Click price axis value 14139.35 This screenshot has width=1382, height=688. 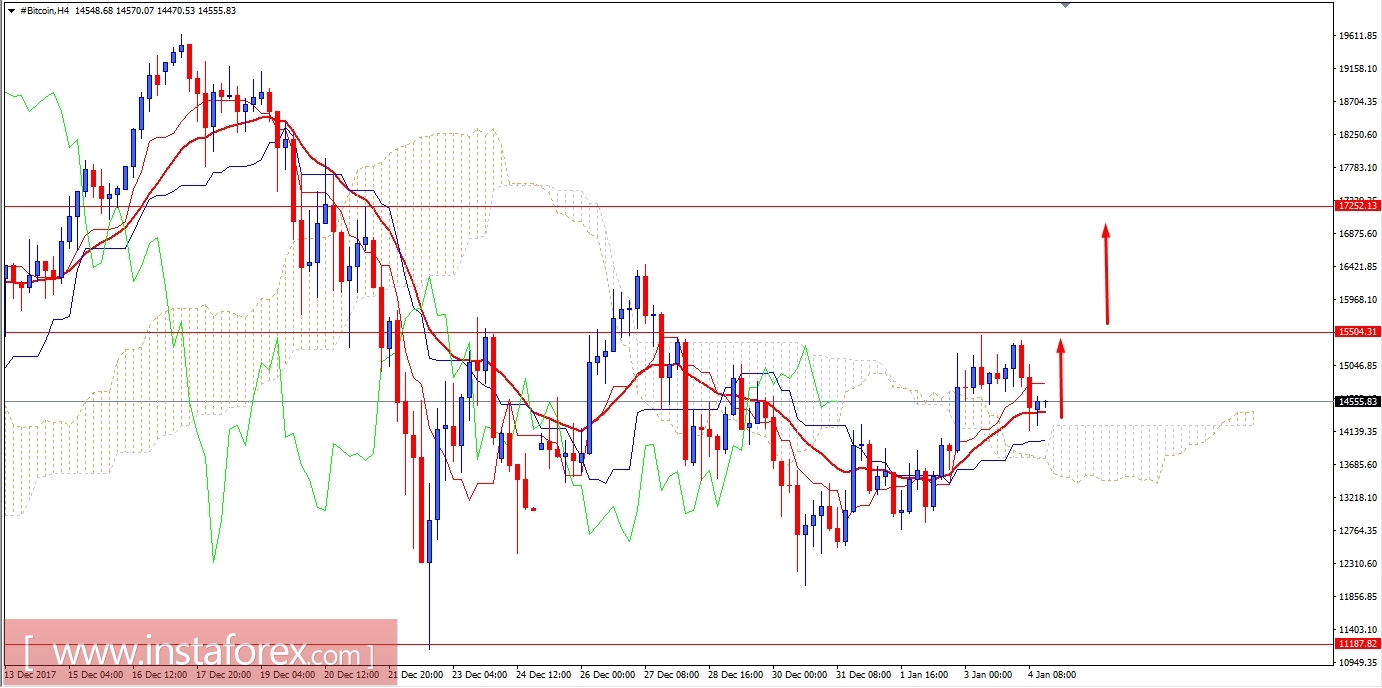tap(1358, 432)
